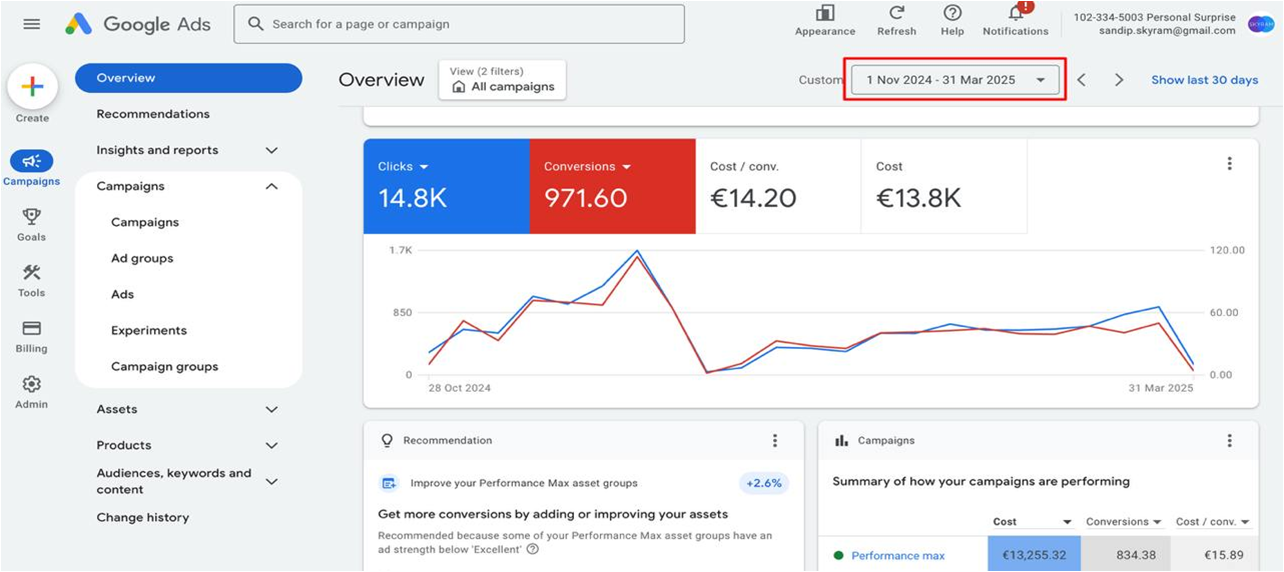The image size is (1284, 572).
Task: Click the account profile avatar
Action: coord(1261,23)
